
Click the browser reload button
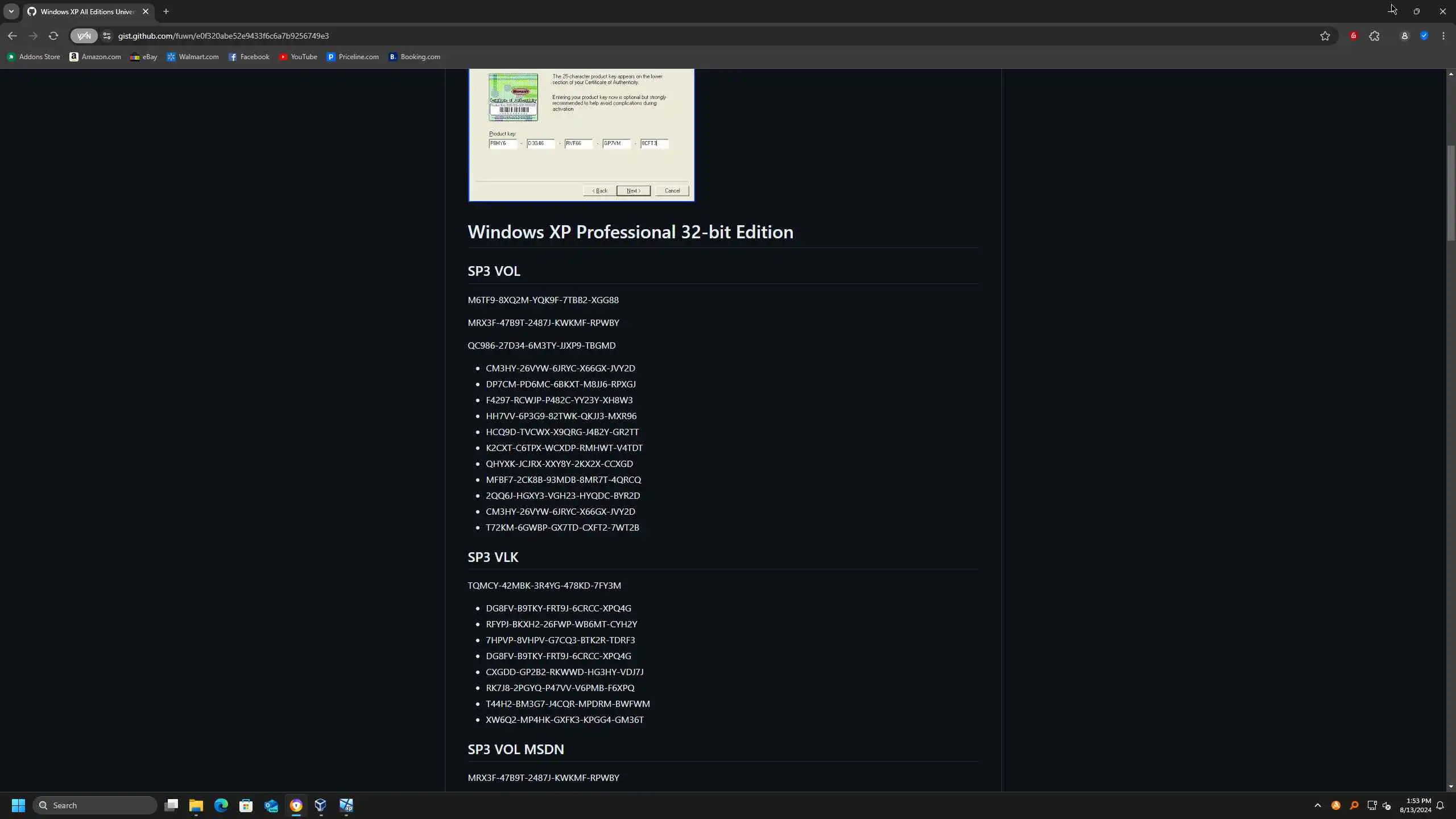(53, 36)
